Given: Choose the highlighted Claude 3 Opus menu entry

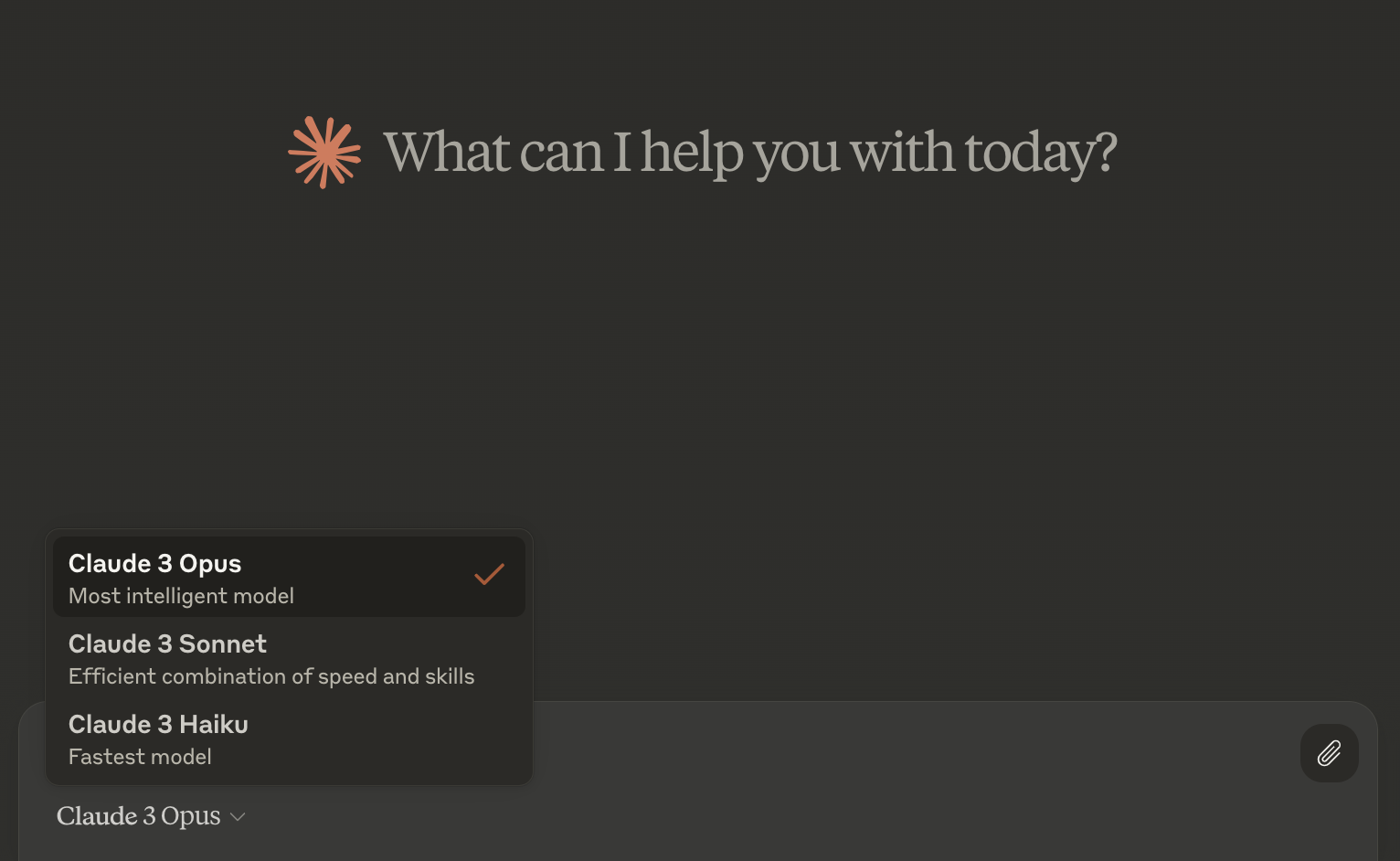Looking at the screenshot, I should coord(289,578).
